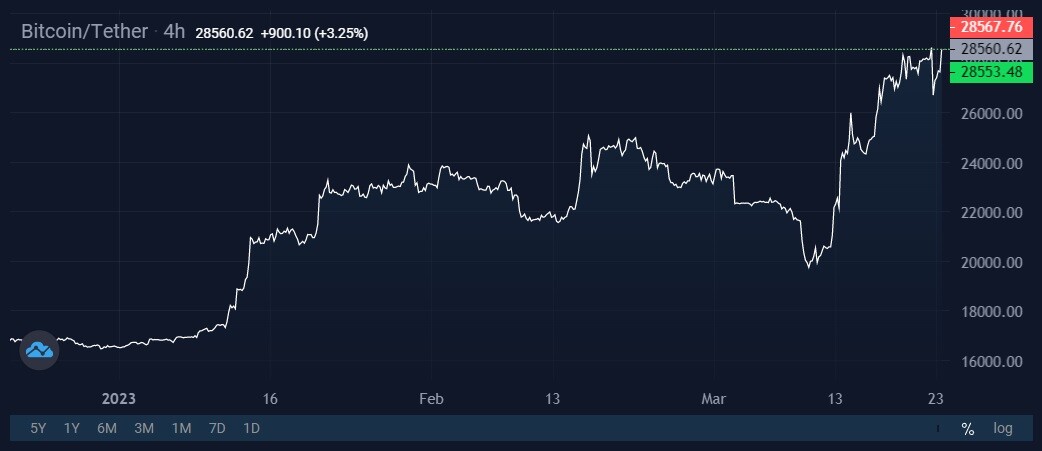Click the TradingView cloud logo icon

(39, 350)
